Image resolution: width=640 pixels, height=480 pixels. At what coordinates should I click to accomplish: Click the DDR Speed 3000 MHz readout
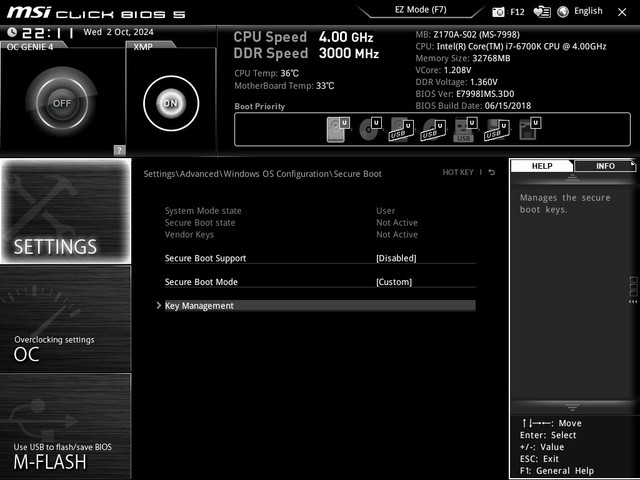click(x=306, y=53)
